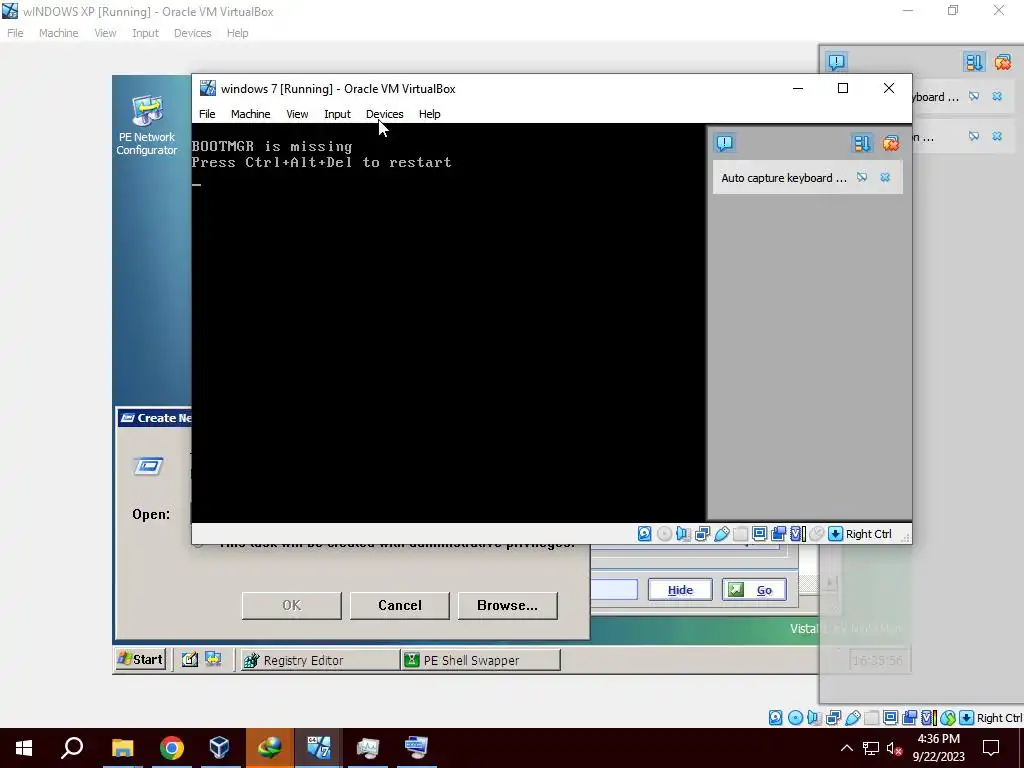1024x768 pixels.
Task: Click USB indicator in windows 7 status bar
Action: (x=722, y=534)
